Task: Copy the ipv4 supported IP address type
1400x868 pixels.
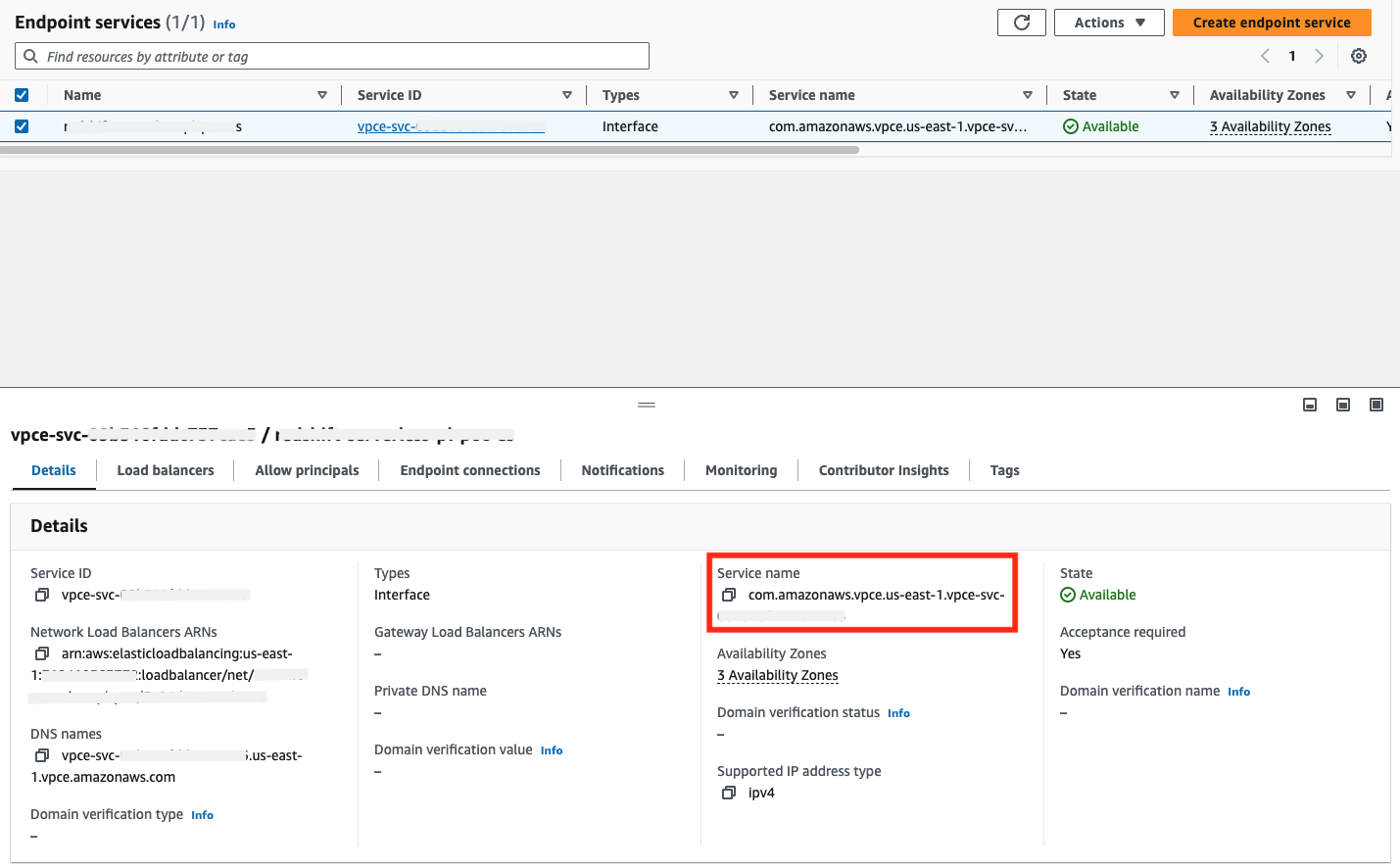Action: point(729,792)
